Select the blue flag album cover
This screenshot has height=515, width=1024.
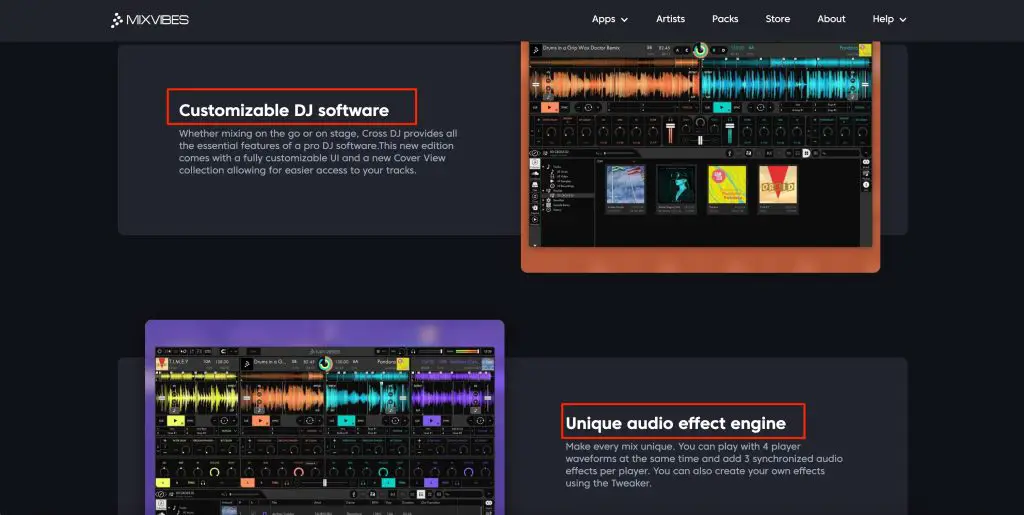pos(625,185)
